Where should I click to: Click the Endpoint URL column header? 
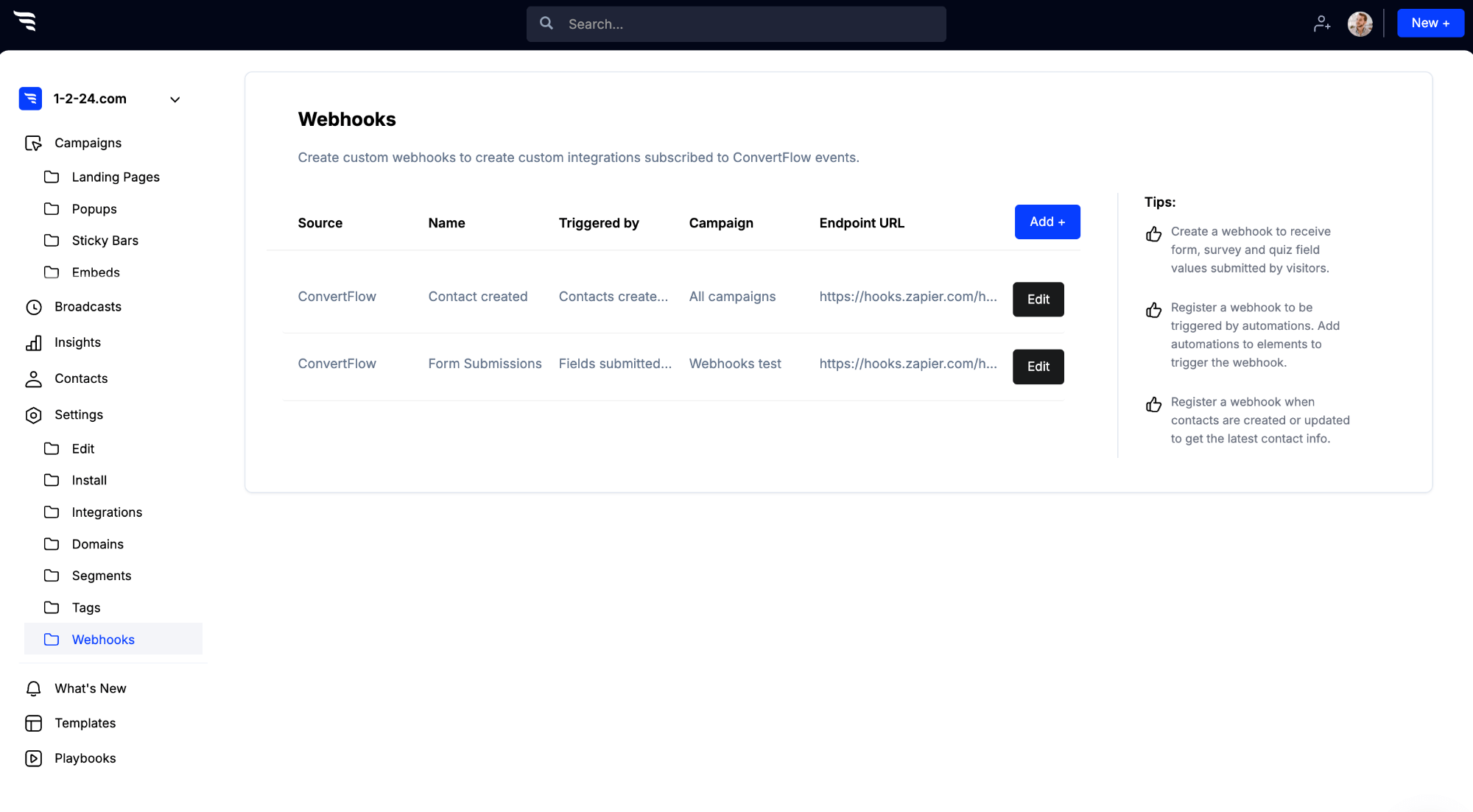point(862,223)
